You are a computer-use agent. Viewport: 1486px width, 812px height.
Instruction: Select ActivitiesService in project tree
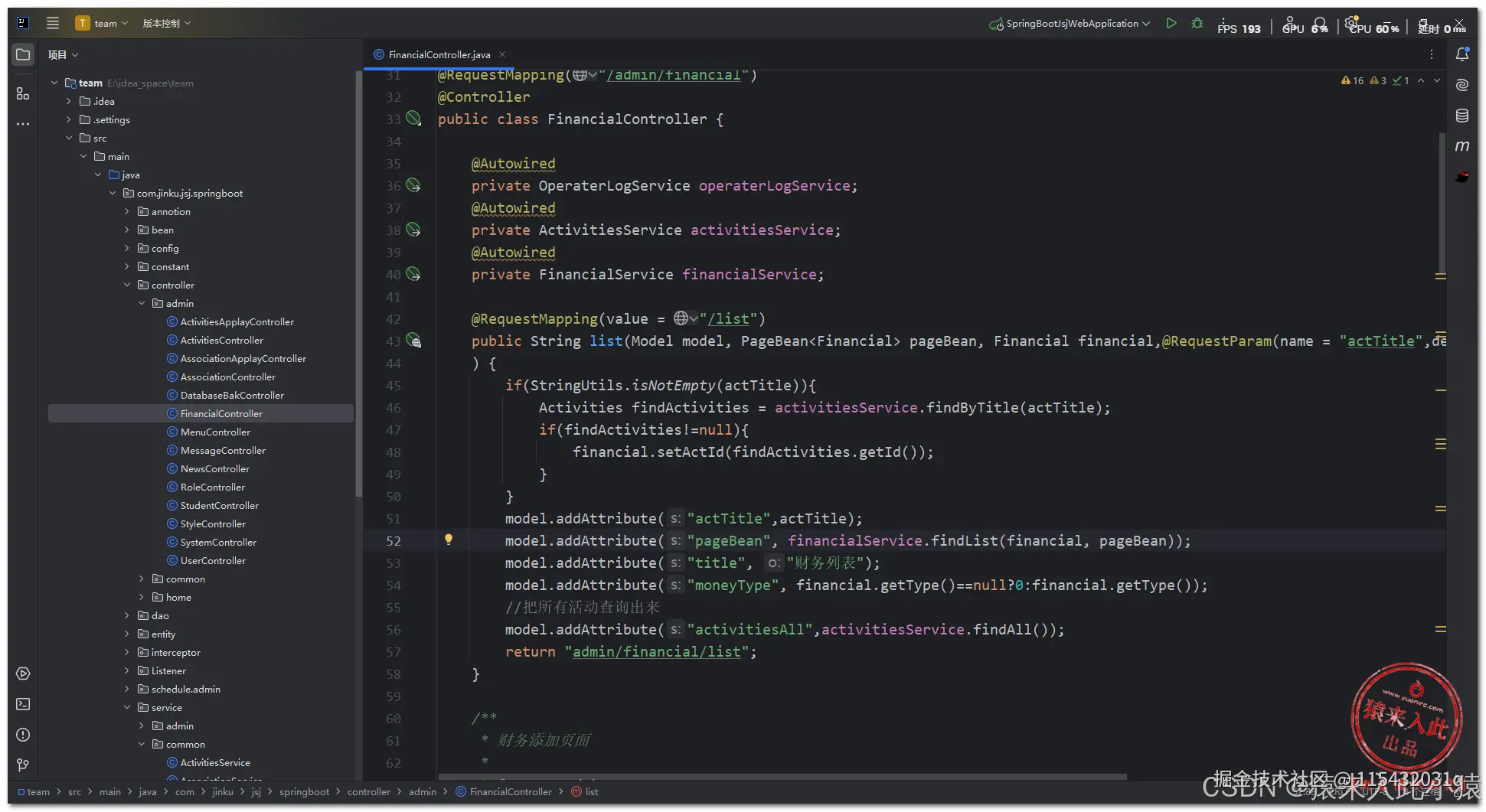click(x=215, y=762)
